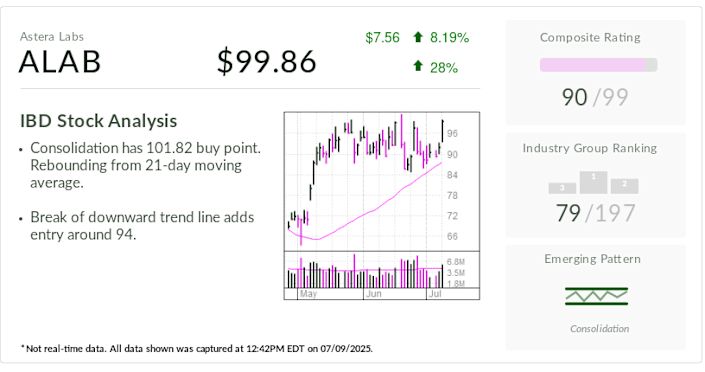
Task: Click the $7.56 price change value
Action: (382, 37)
